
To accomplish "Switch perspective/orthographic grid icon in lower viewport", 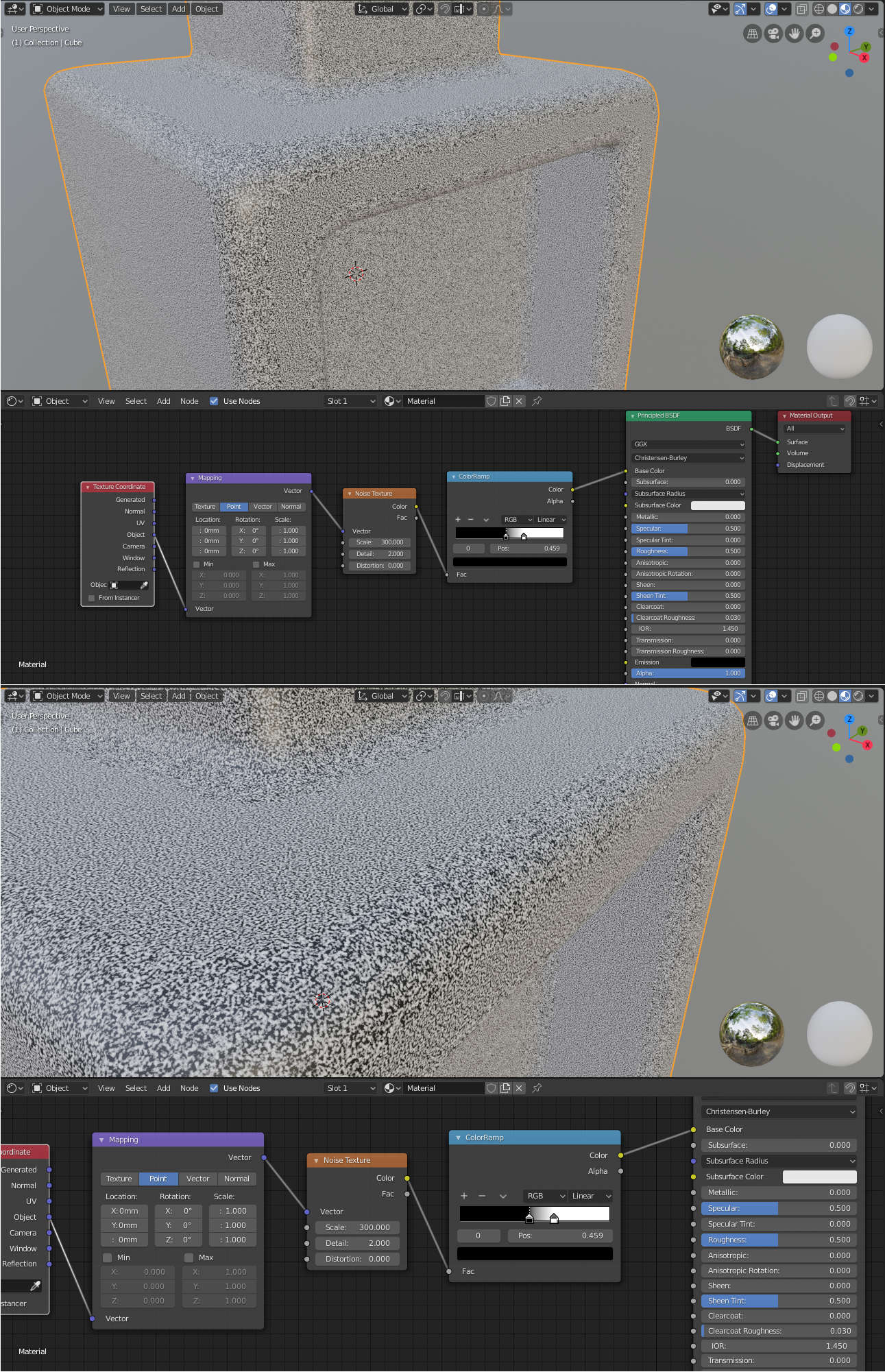I will [753, 721].
